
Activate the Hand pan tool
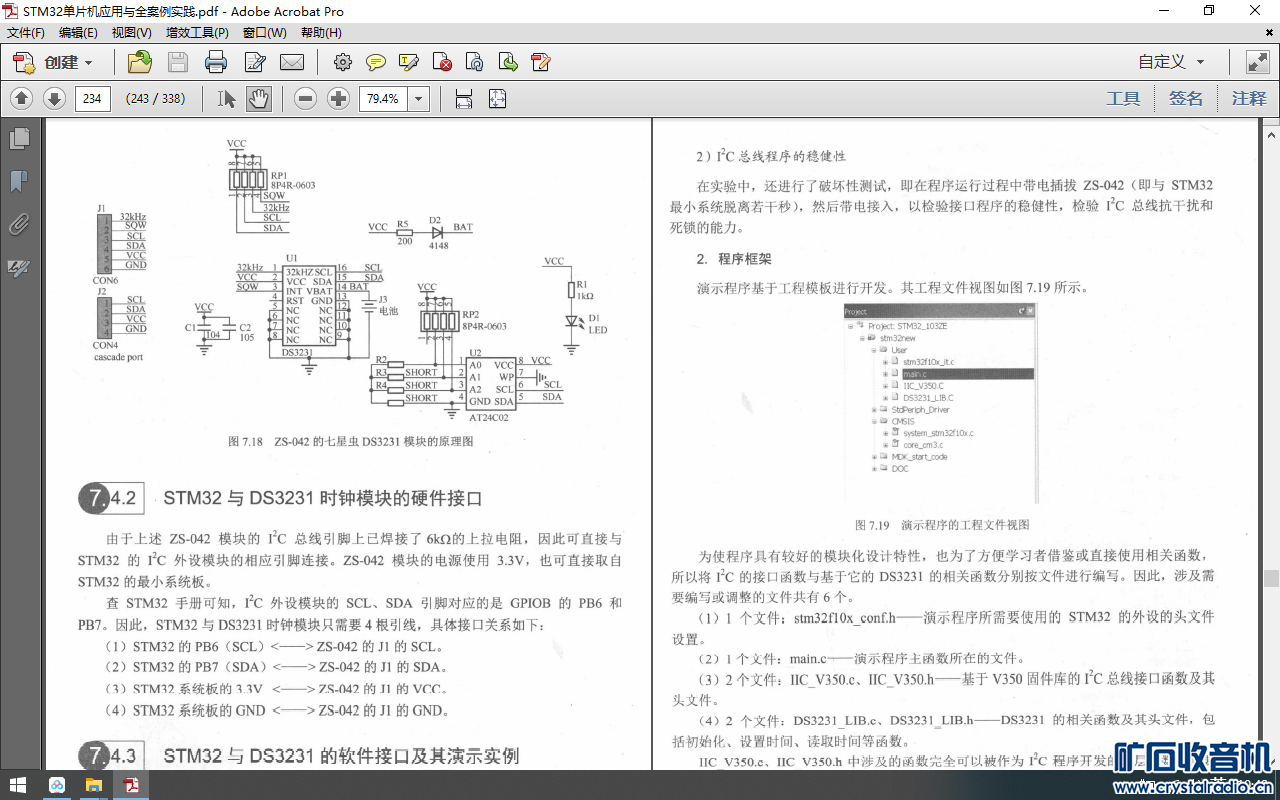coord(259,99)
